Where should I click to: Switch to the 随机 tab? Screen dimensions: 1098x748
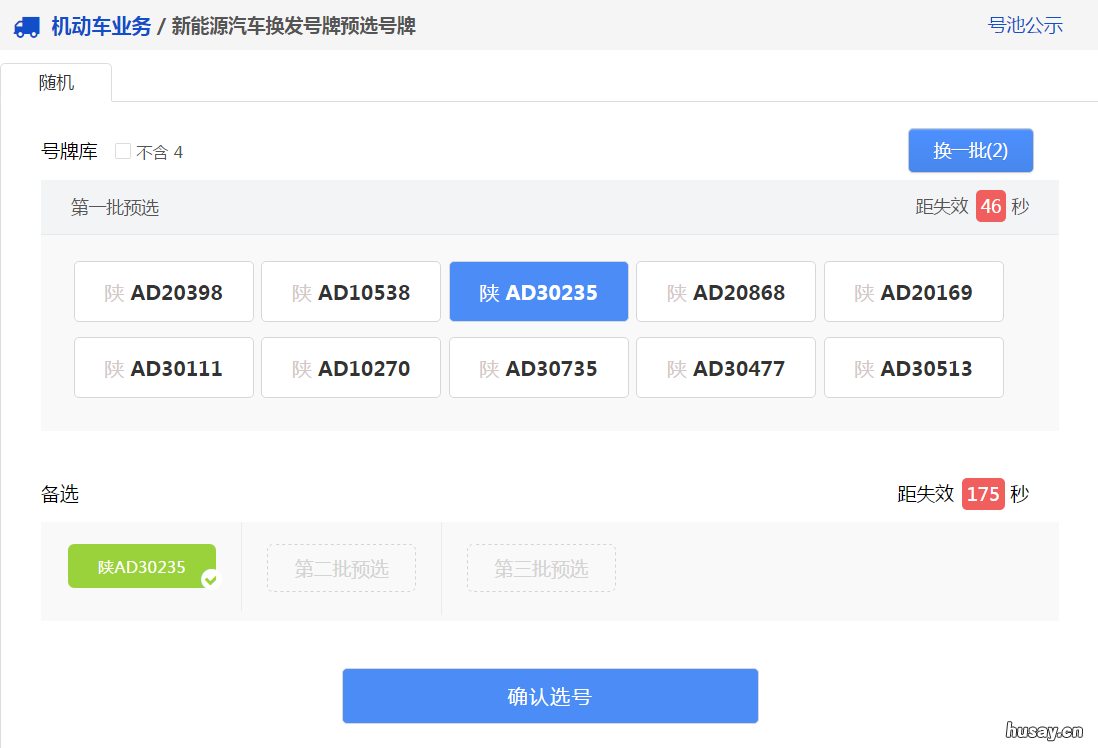click(55, 82)
